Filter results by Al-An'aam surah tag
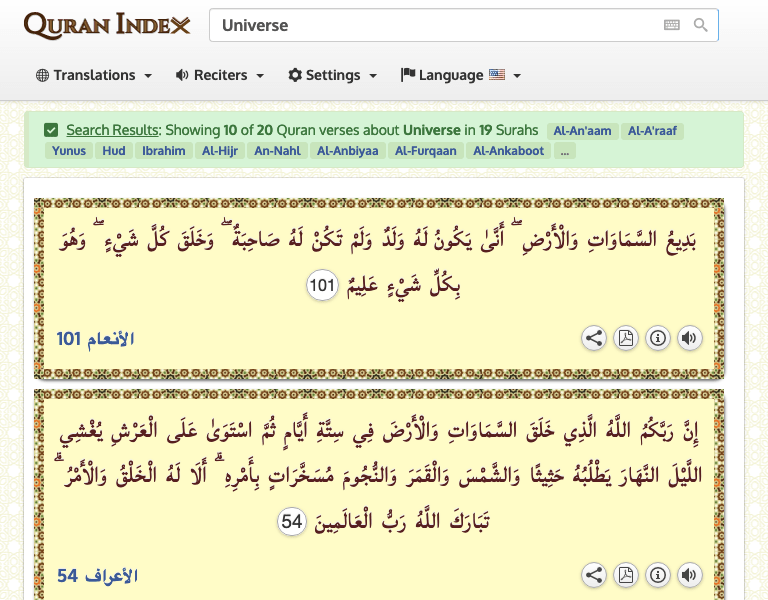768x600 pixels. point(581,130)
